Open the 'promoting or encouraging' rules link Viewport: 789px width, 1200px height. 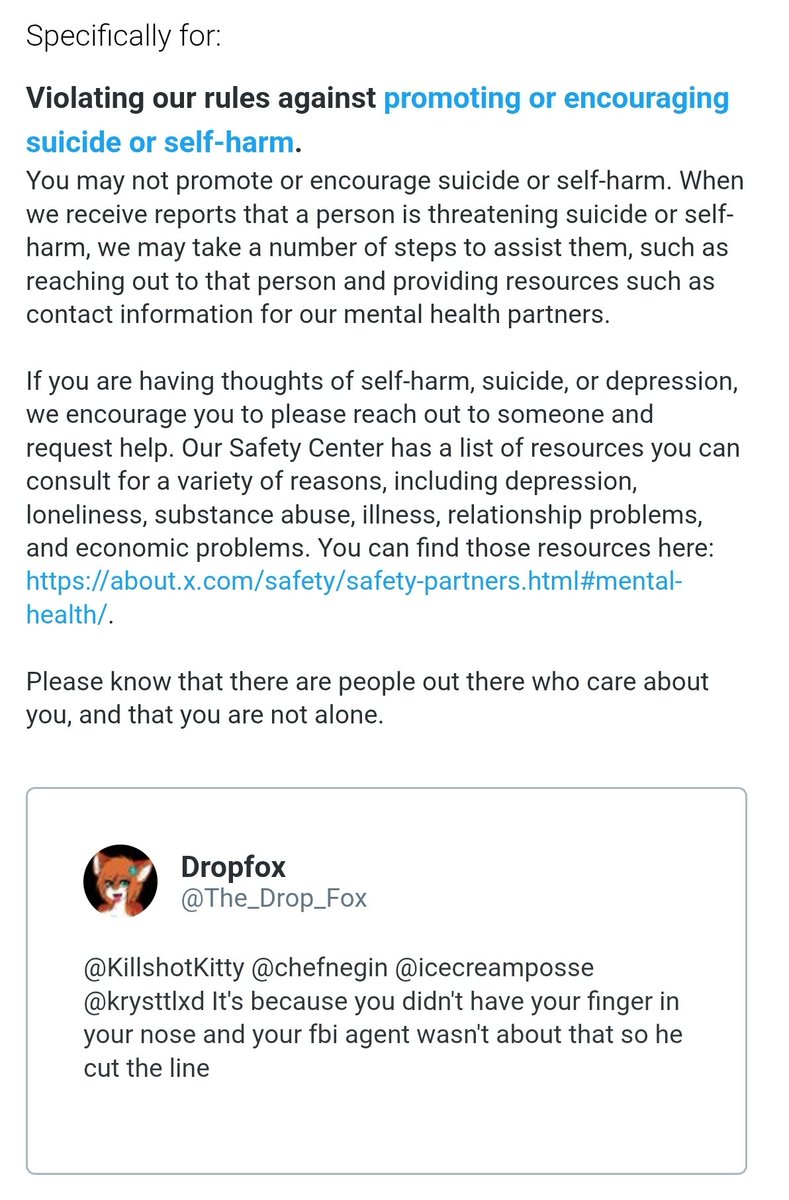pos(556,99)
